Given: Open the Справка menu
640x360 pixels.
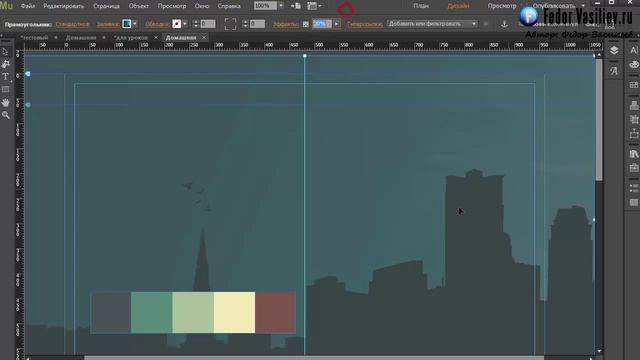Looking at the screenshot, I should pyautogui.click(x=229, y=6).
